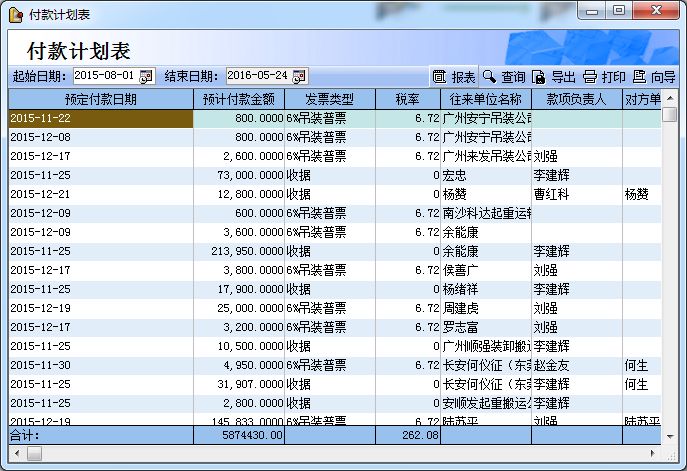Select the row dated 2015-11-22
This screenshot has height=471, width=687.
(100, 118)
